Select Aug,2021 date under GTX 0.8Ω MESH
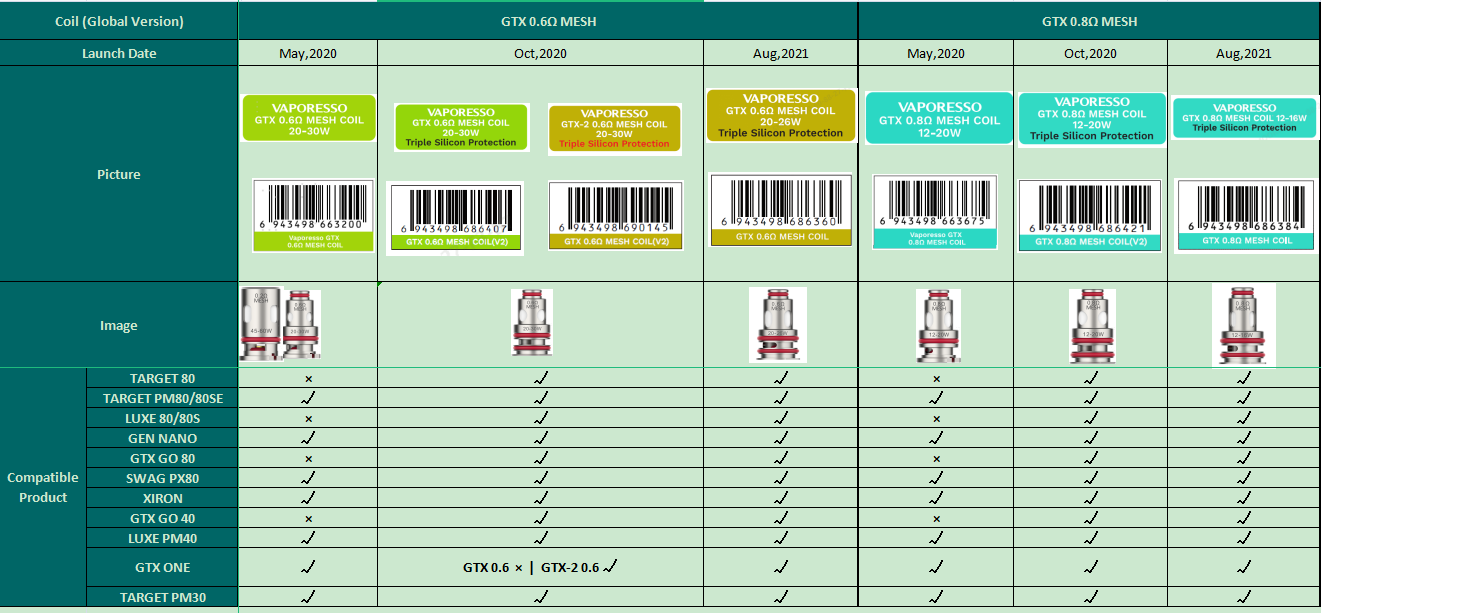 tap(1244, 53)
